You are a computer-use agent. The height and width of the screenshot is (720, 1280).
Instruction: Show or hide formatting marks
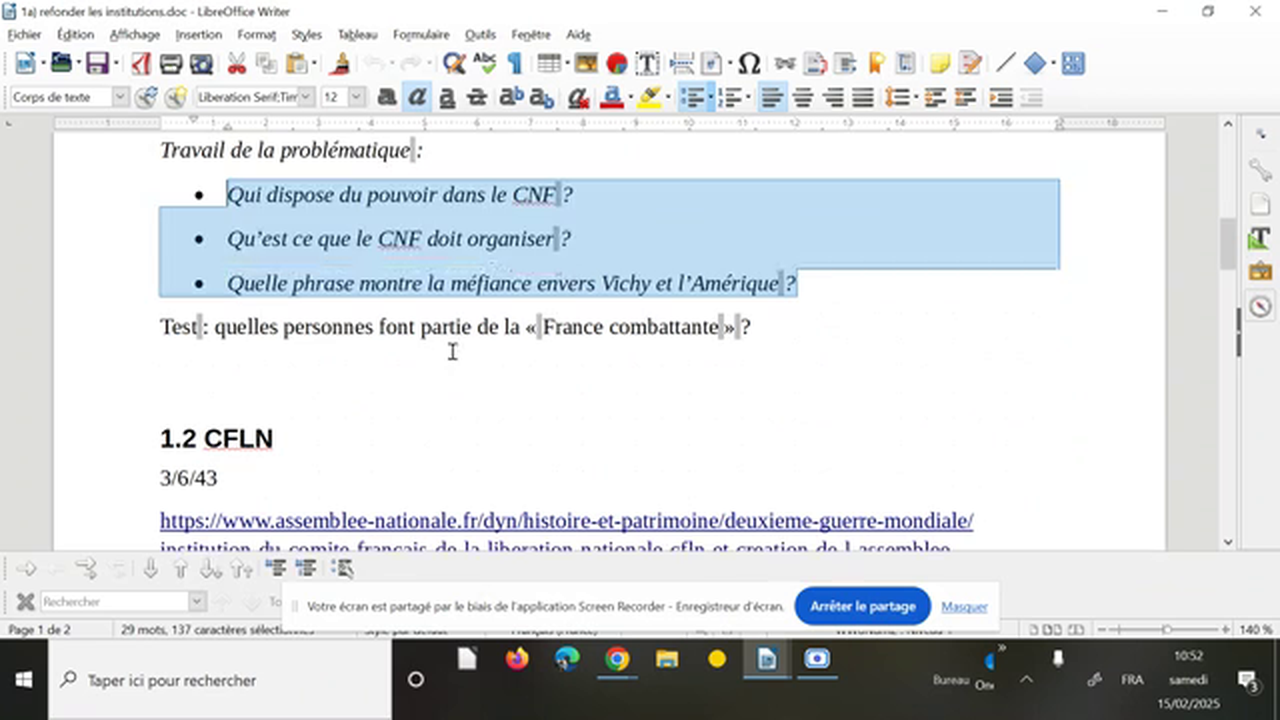(x=515, y=63)
